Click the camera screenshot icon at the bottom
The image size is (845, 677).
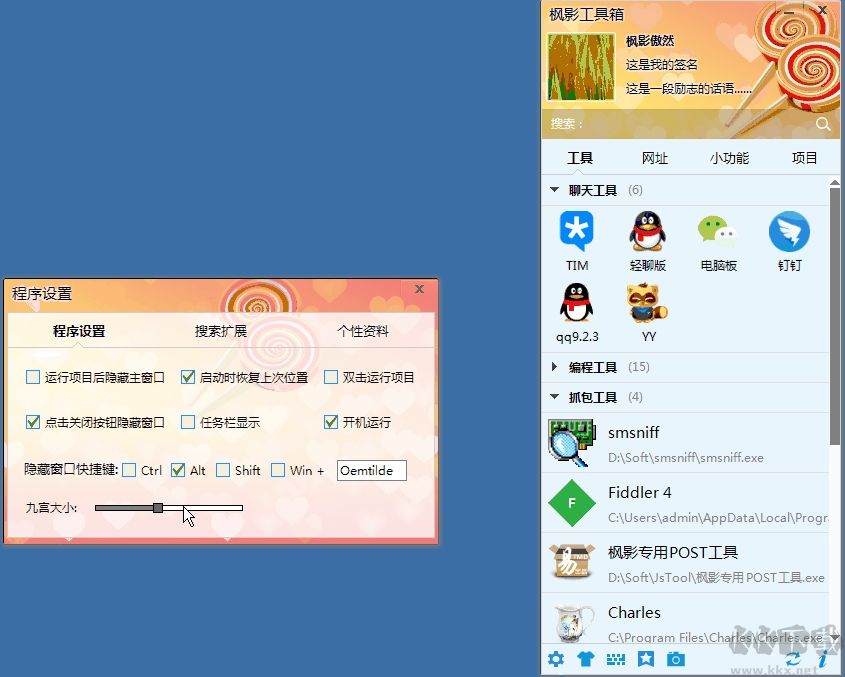point(675,659)
